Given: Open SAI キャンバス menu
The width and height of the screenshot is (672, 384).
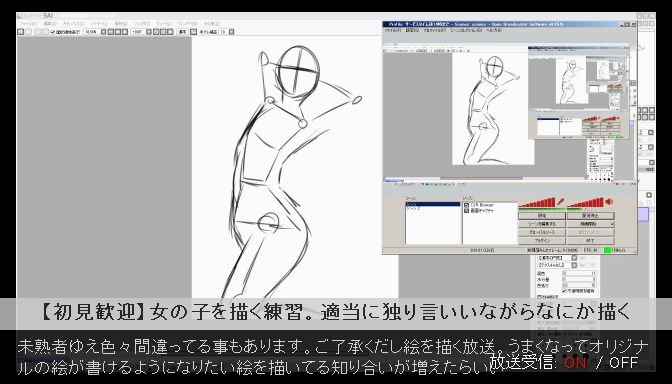Looking at the screenshot, I should [x=73, y=24].
